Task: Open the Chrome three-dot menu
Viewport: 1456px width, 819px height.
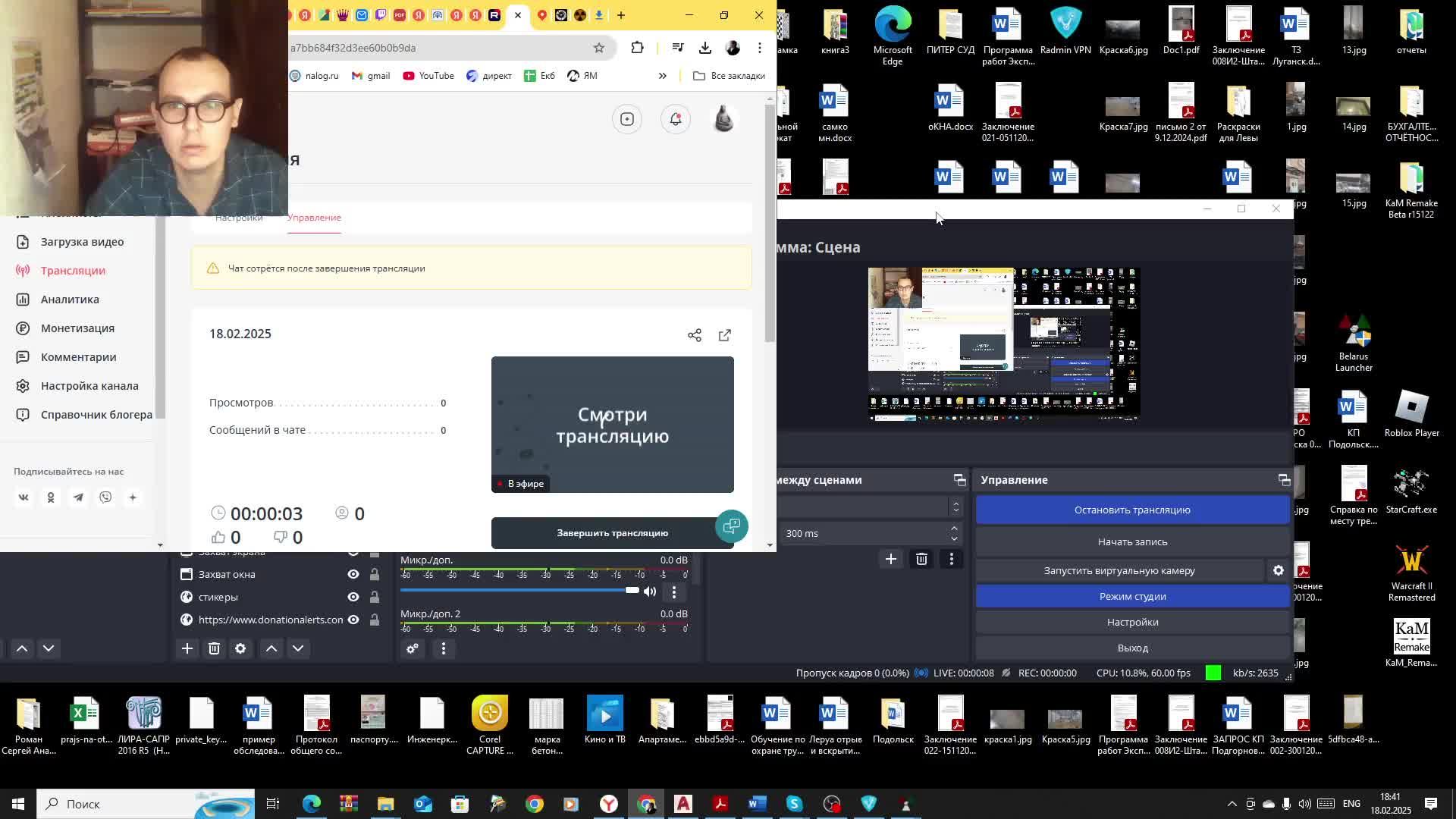Action: coord(760,48)
